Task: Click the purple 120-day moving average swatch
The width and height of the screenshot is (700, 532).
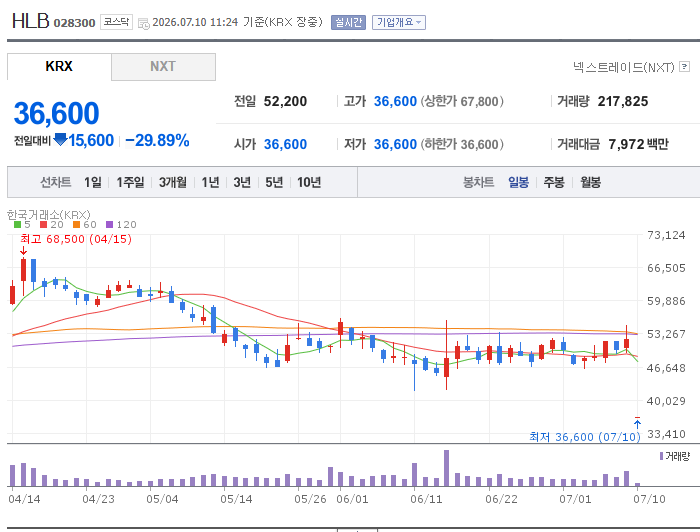Action: (109, 224)
